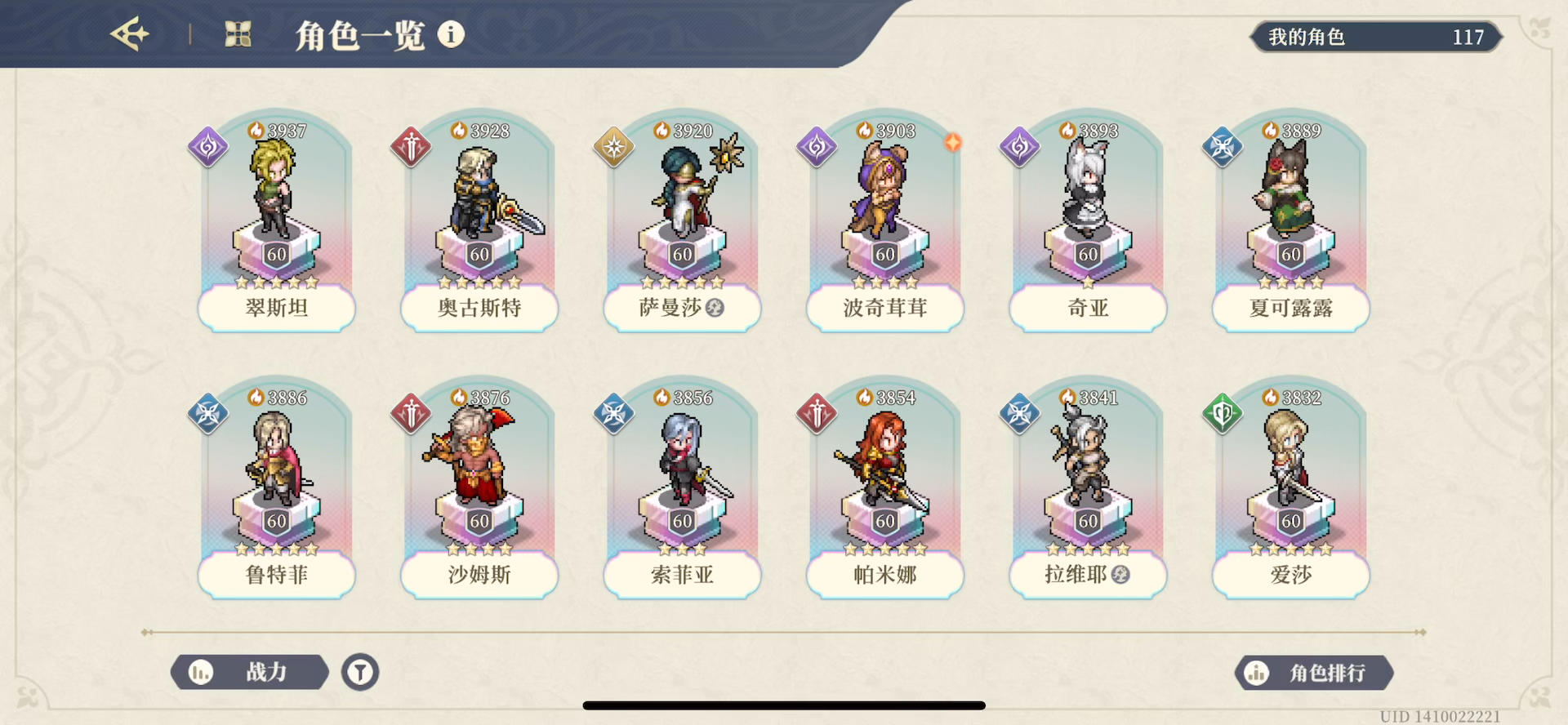Choose the 索菲亚 character card
The height and width of the screenshot is (725, 1568).
(x=682, y=489)
